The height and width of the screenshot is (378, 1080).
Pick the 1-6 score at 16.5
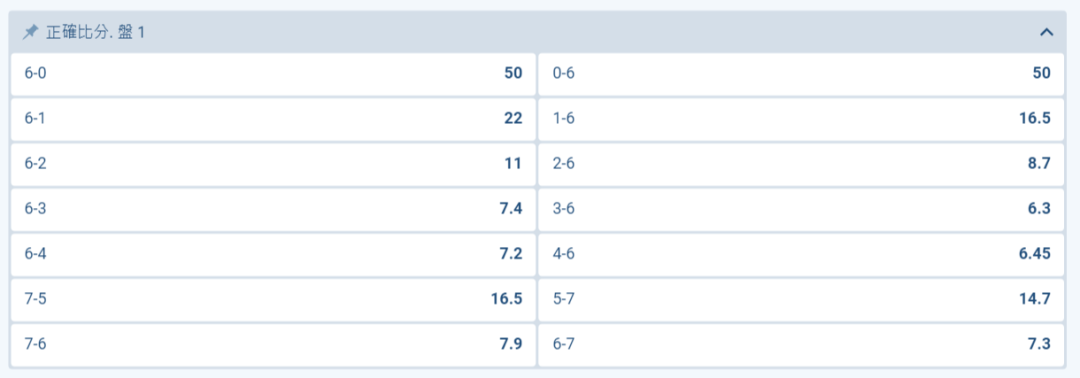coord(802,118)
